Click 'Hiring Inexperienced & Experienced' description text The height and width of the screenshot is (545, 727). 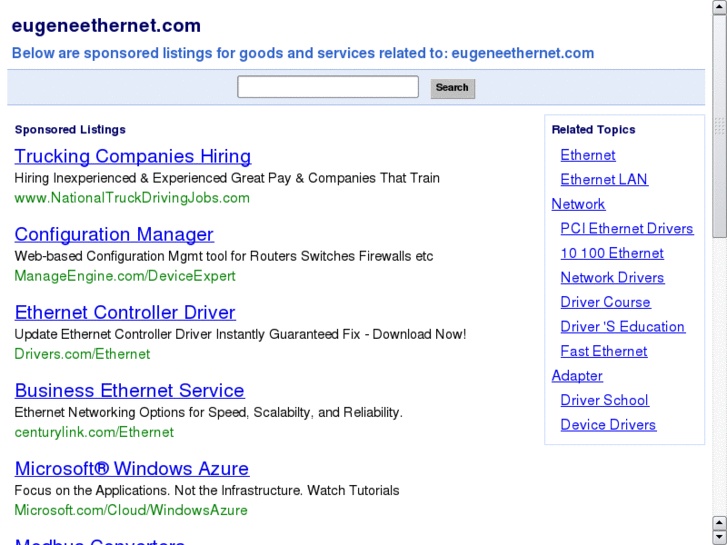click(x=227, y=178)
